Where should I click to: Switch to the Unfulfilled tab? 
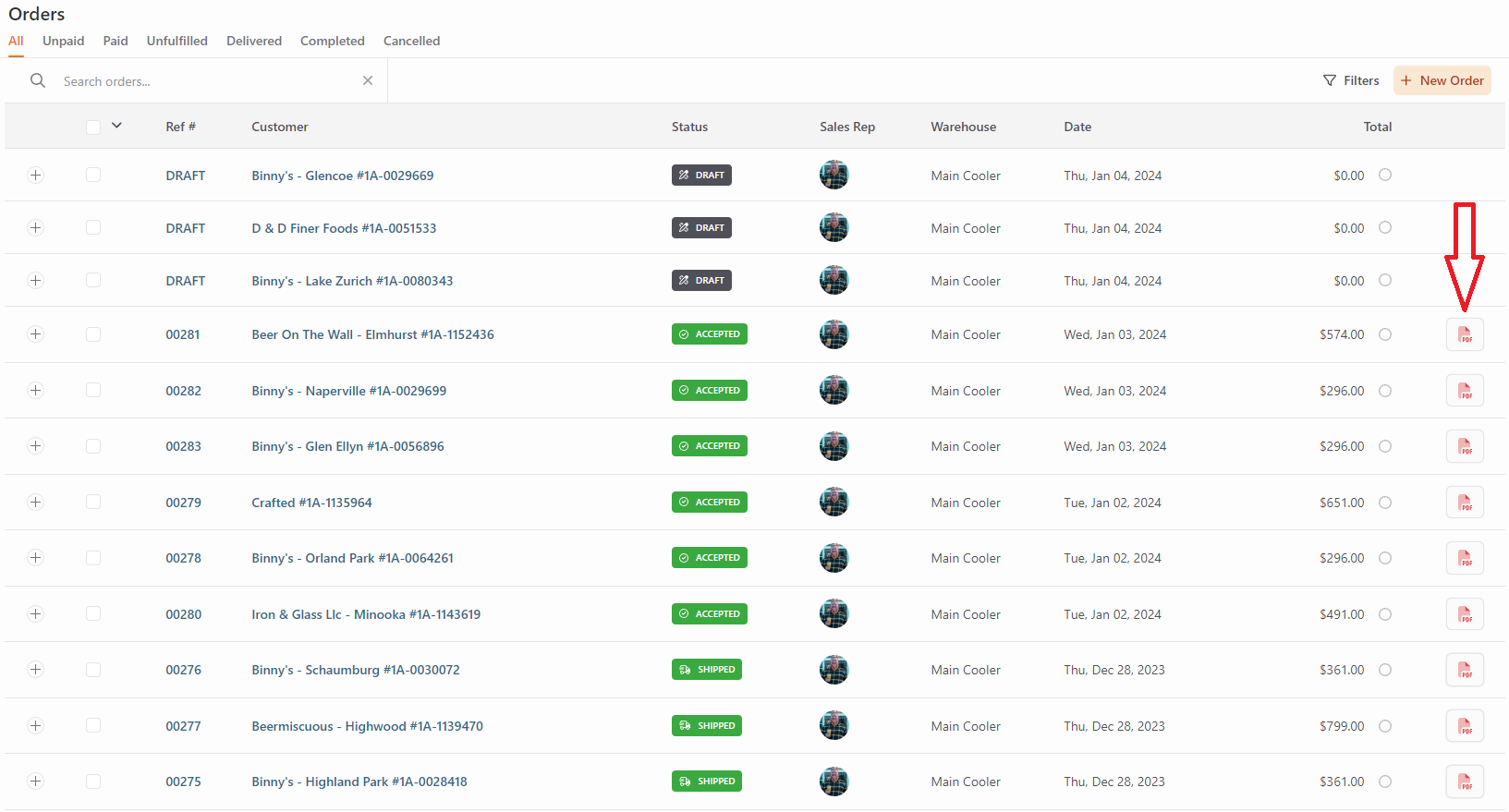(176, 41)
